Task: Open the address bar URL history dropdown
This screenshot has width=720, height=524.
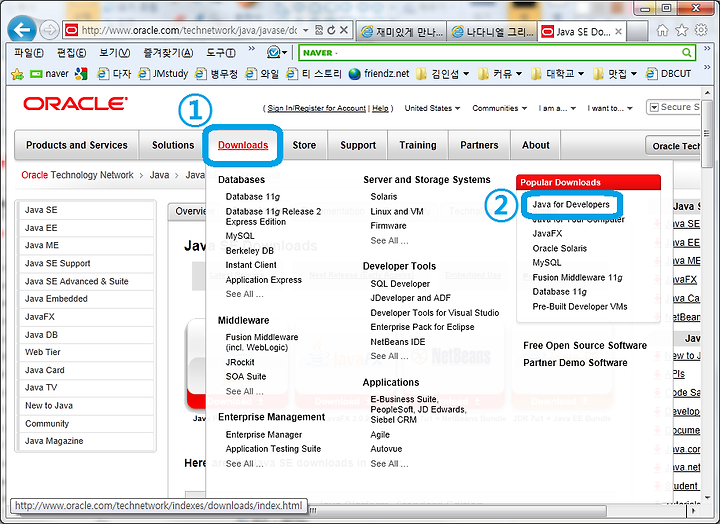Action: (x=305, y=30)
